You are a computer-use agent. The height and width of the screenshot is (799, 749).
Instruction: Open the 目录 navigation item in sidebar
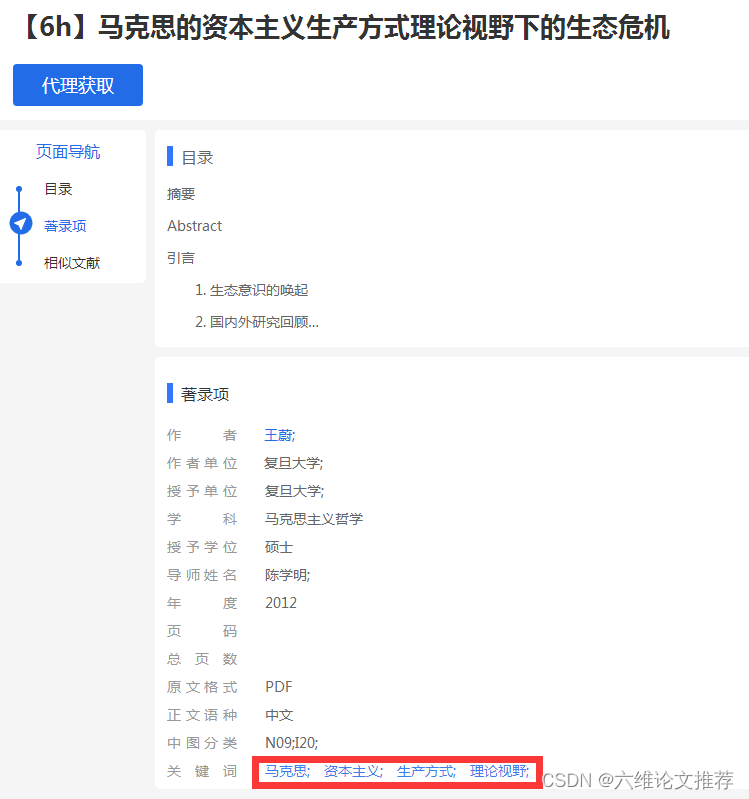pos(59,189)
